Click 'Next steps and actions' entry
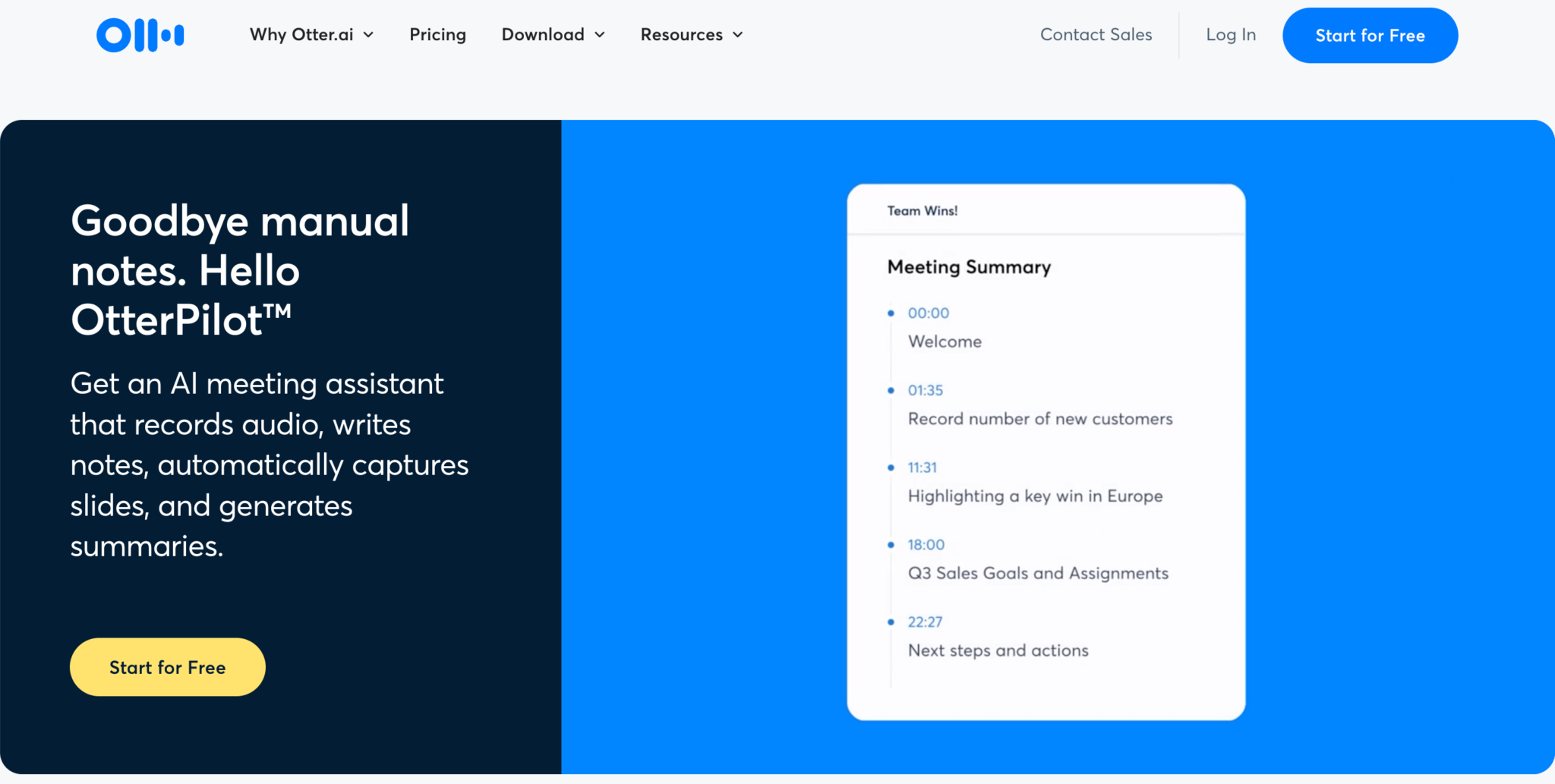This screenshot has width=1555, height=784. [998, 650]
